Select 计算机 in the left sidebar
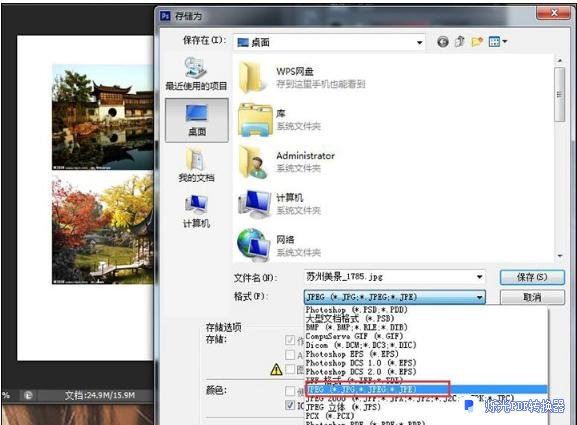577x425 pixels. pos(196,211)
